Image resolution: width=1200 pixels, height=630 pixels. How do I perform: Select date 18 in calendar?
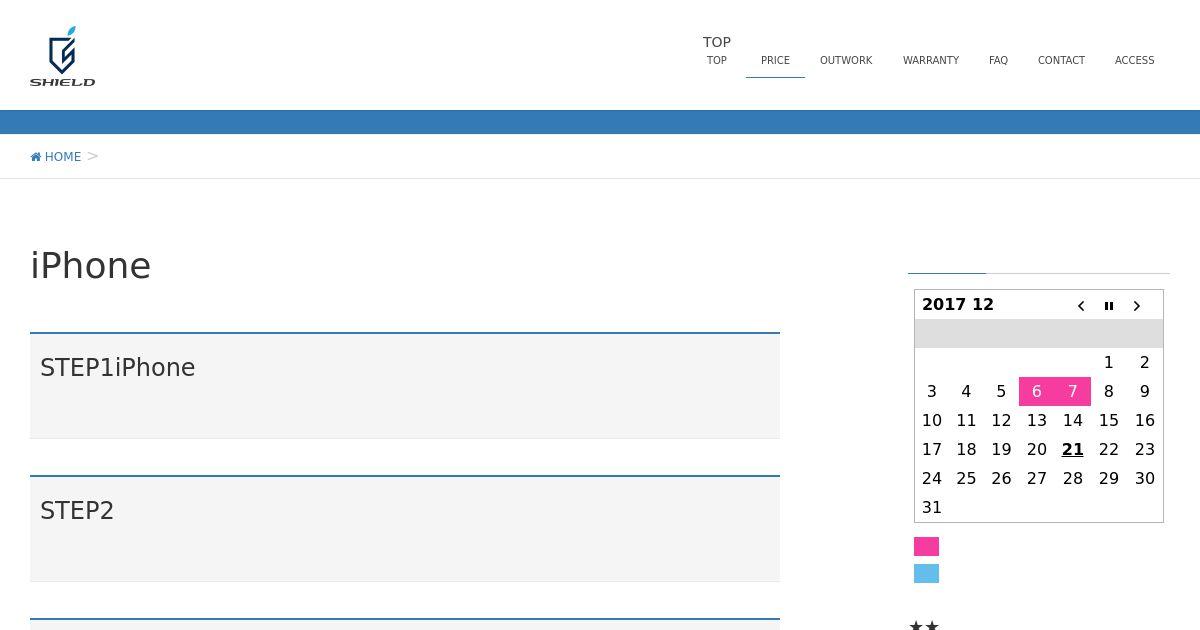(966, 449)
